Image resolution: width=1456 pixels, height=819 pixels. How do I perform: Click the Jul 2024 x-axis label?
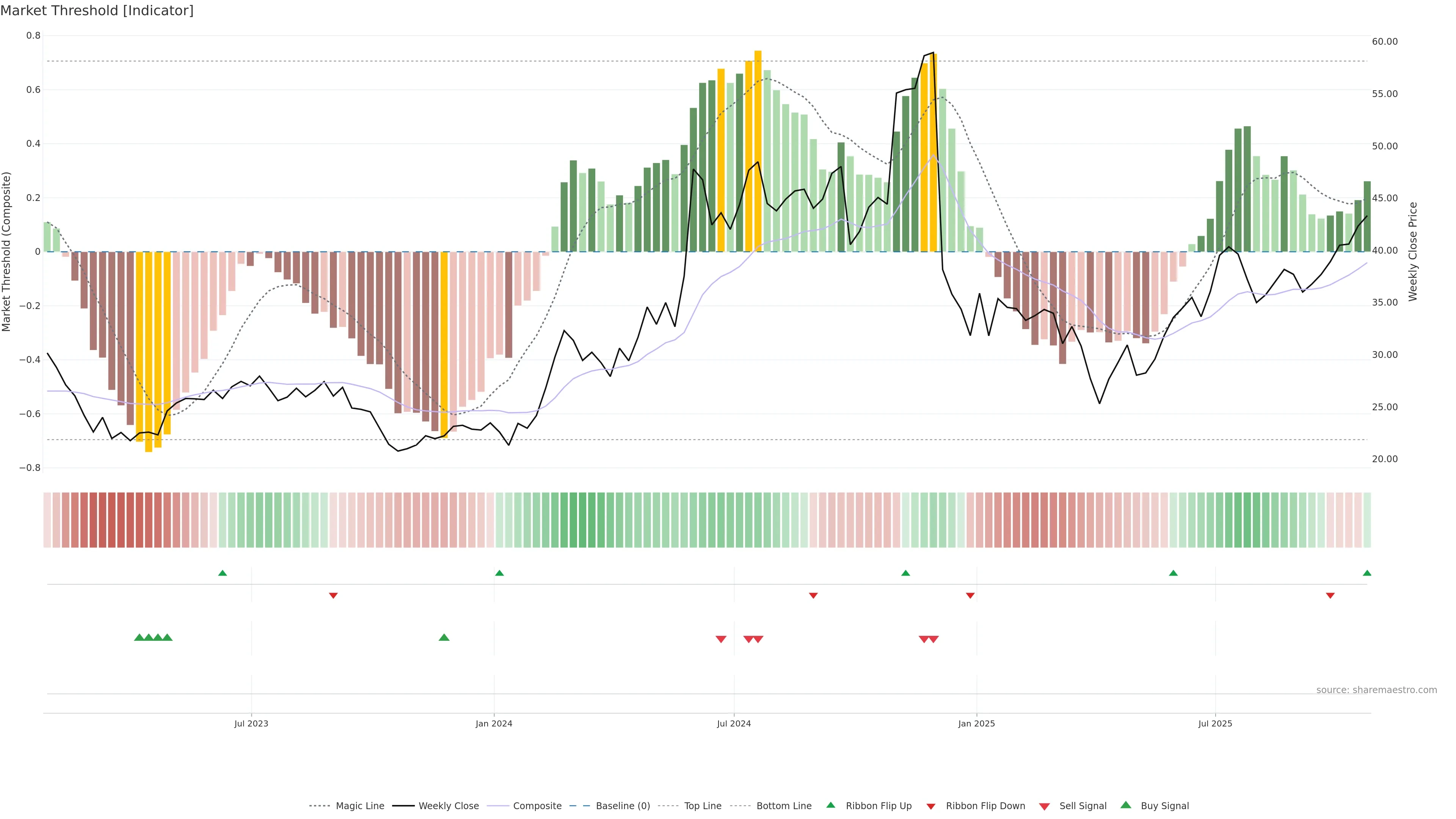coord(734,723)
